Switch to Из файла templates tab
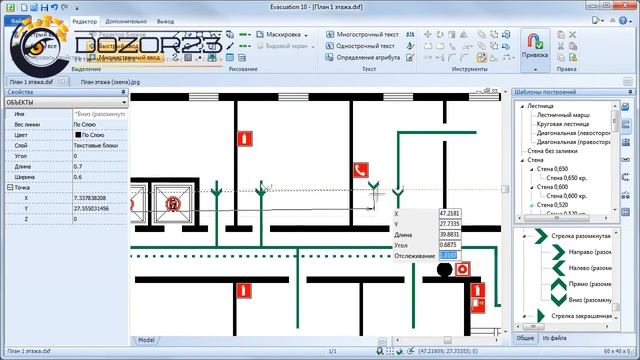 tap(554, 338)
